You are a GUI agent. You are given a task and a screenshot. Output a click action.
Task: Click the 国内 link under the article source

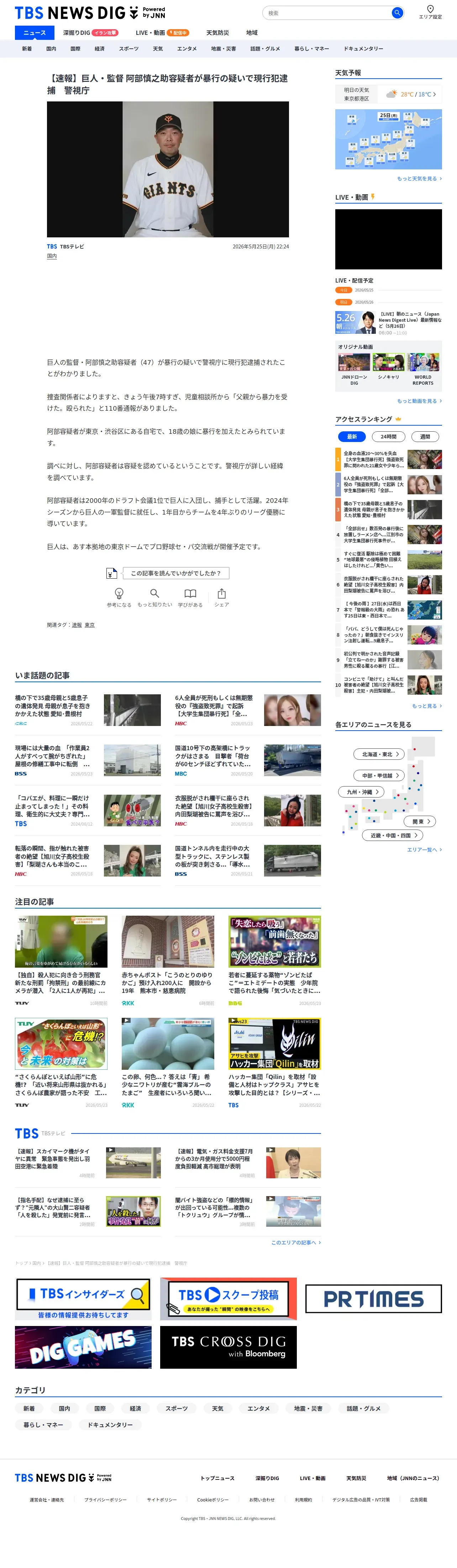52,256
